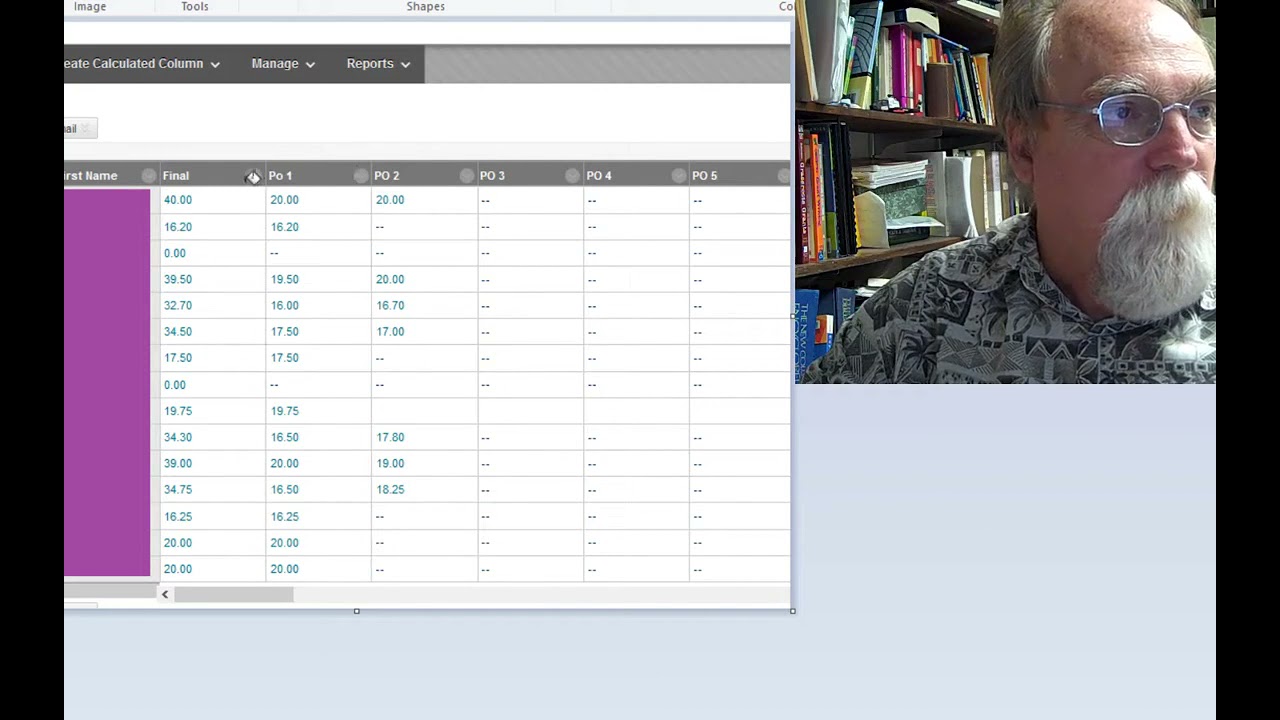The height and width of the screenshot is (720, 1280).
Task: Open the PO 3 column options chevron
Action: [572, 176]
